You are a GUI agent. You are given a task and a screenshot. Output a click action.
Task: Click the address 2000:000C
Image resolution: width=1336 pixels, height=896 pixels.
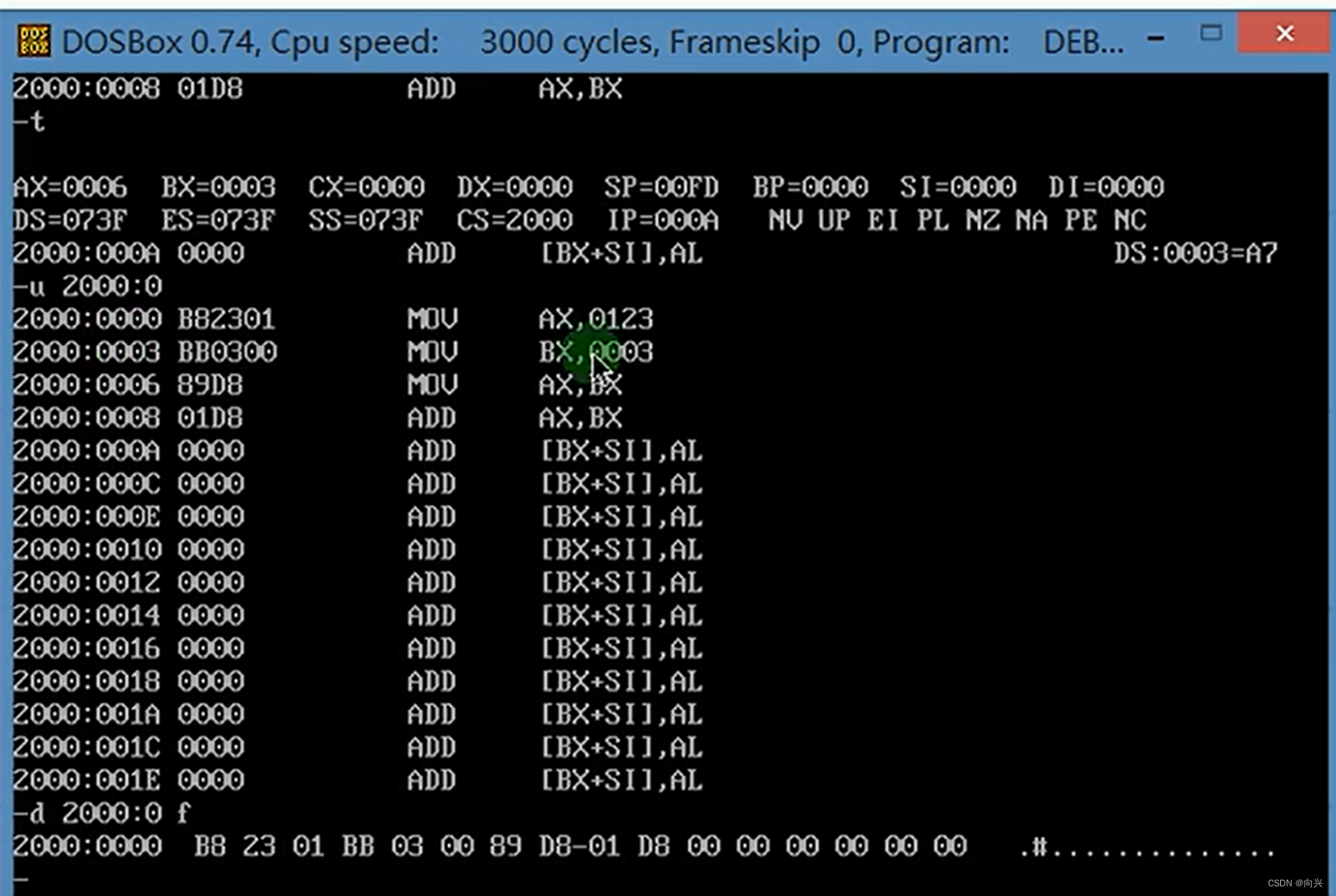click(87, 484)
